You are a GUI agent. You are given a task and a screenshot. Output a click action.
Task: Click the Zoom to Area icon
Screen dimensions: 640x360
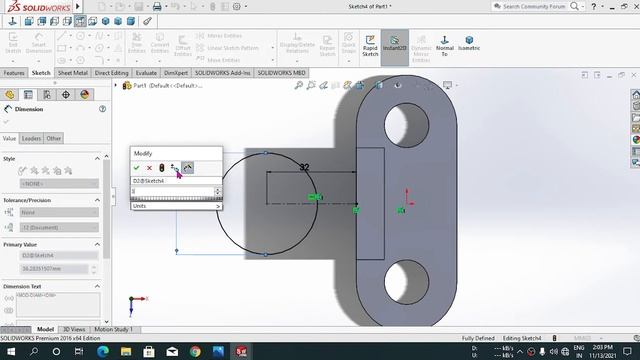coord(311,85)
